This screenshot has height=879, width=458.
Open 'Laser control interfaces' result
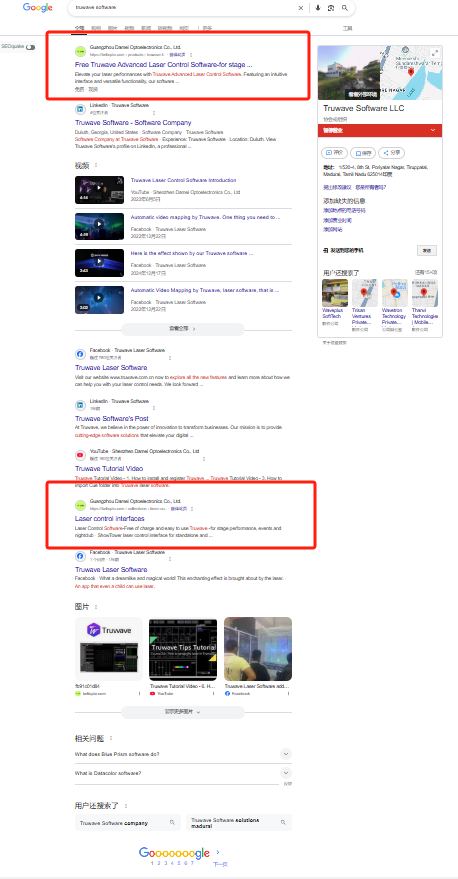pos(109,519)
